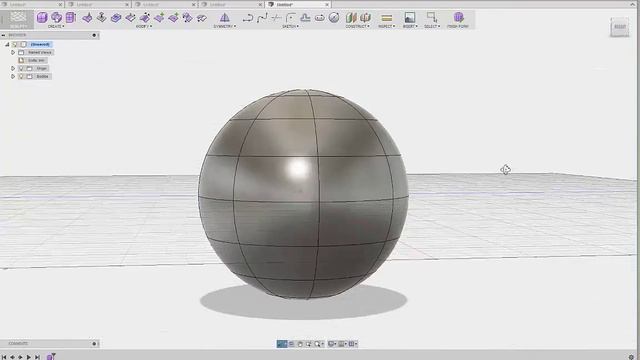Viewport: 640px width, 360px height.
Task: Click the Look At navigation icon
Action: coord(291,344)
